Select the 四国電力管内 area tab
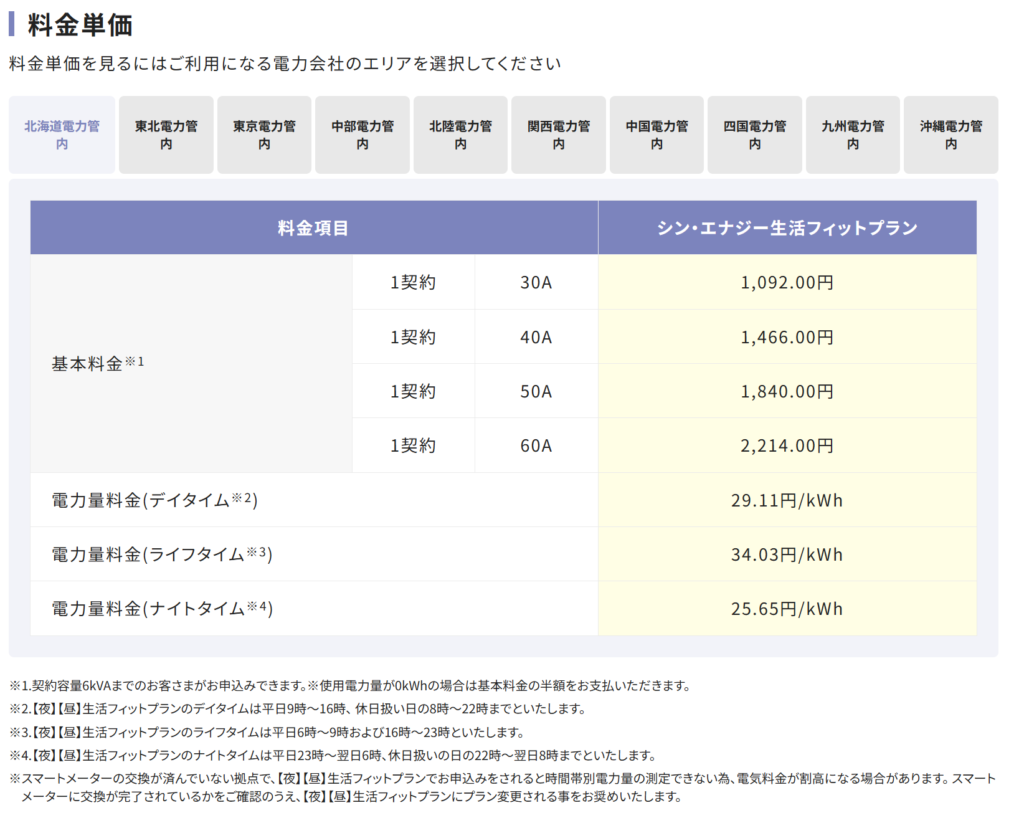 754,134
